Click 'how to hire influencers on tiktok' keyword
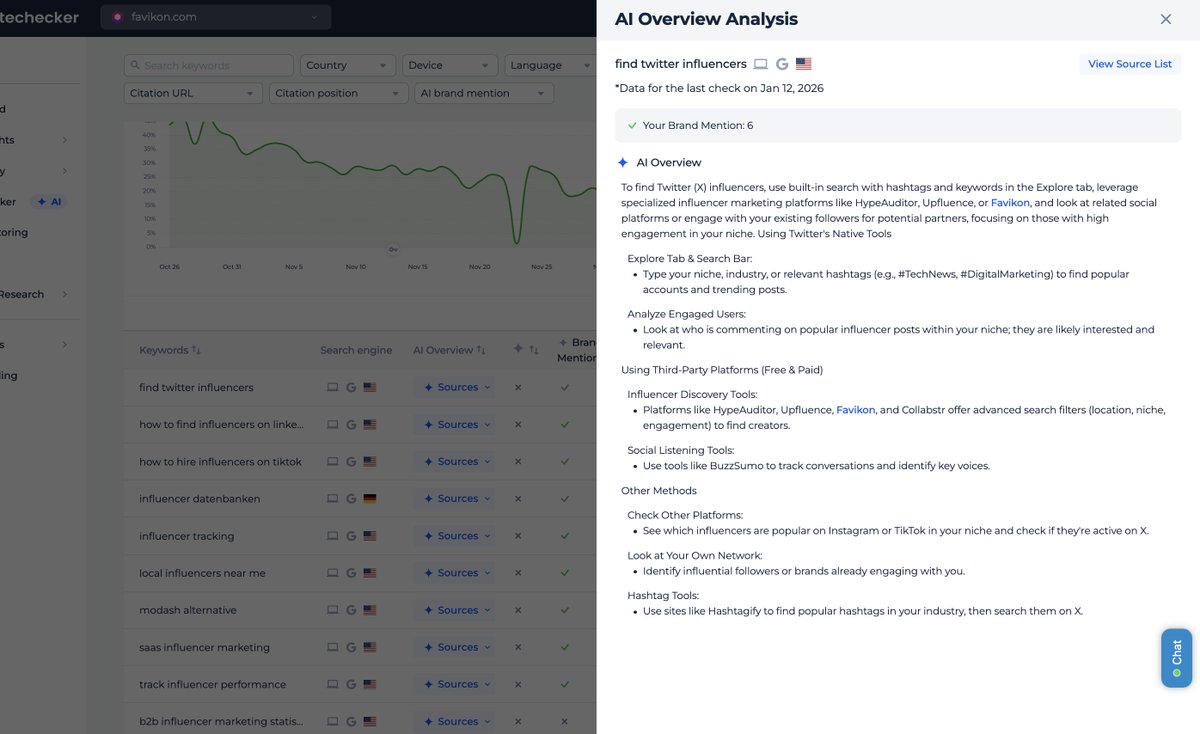The width and height of the screenshot is (1200, 734). pos(220,462)
